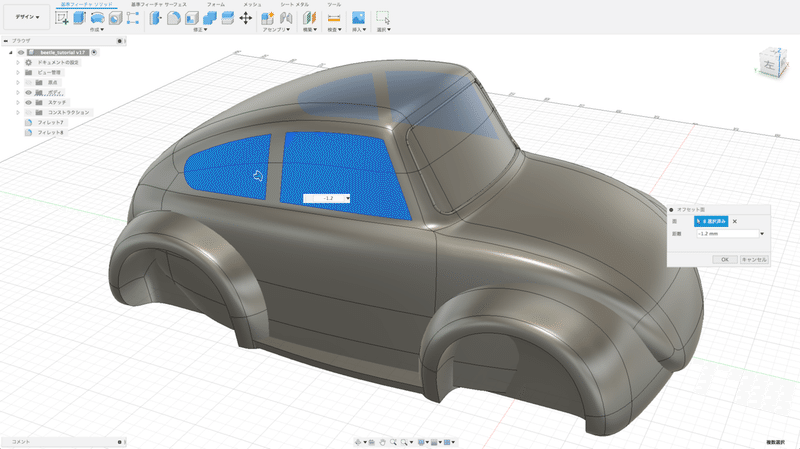
Task: Select the Offset Face tool icon
Action: 228,18
